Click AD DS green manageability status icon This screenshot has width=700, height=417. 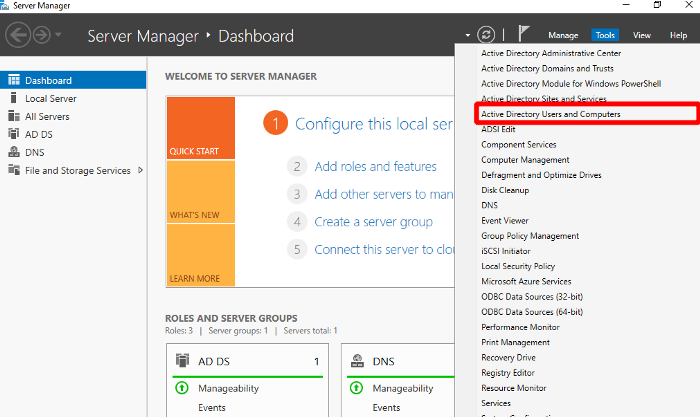pyautogui.click(x=182, y=388)
